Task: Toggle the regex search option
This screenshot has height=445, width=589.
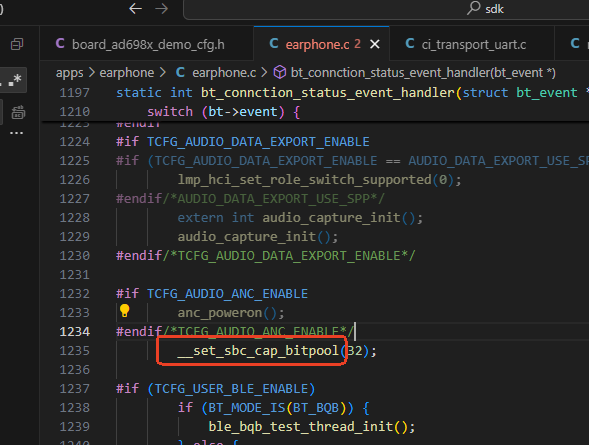Action: [15, 80]
